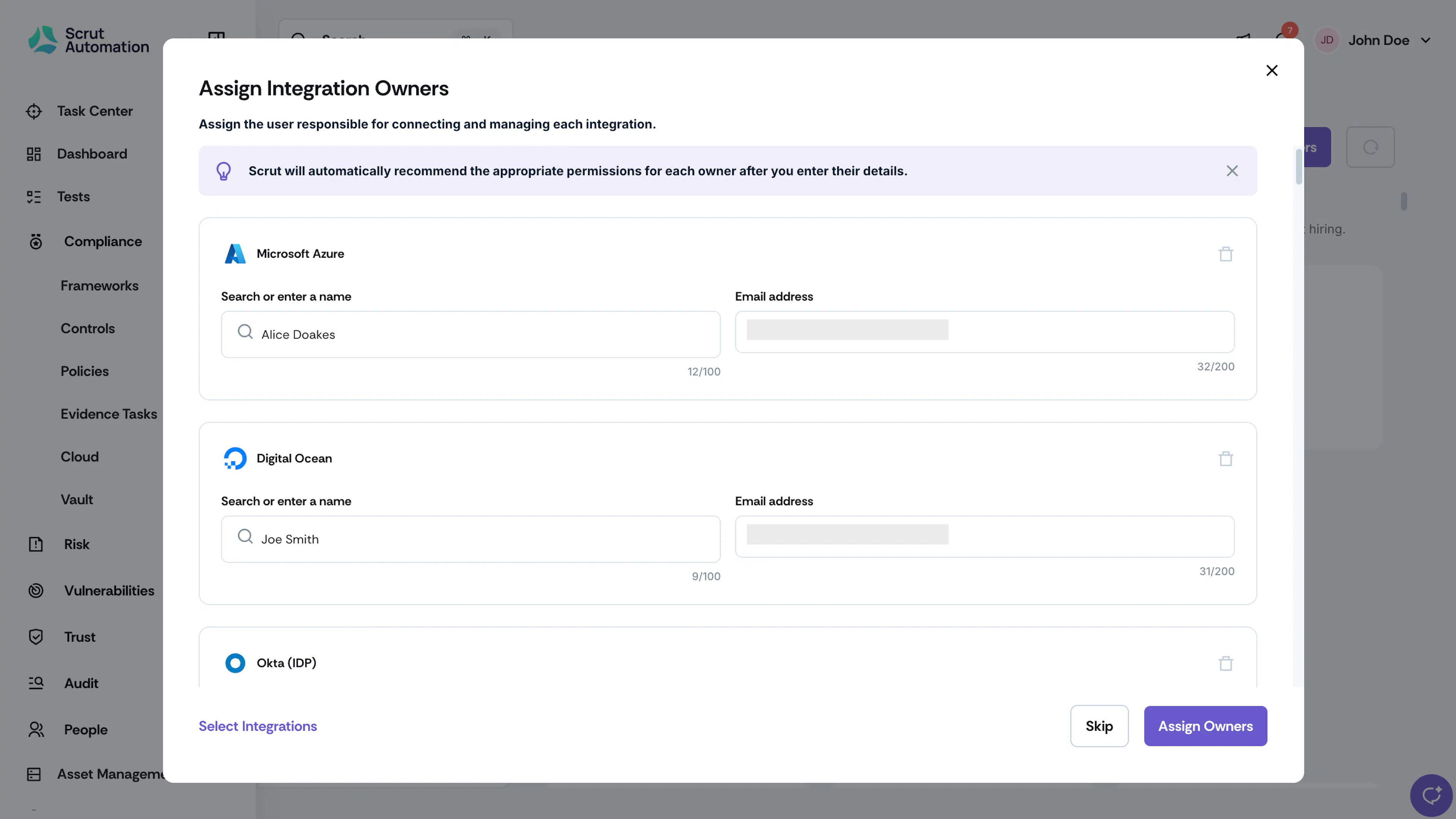The image size is (1456, 819).
Task: Open the chat assistant bubble
Action: pos(1431,795)
